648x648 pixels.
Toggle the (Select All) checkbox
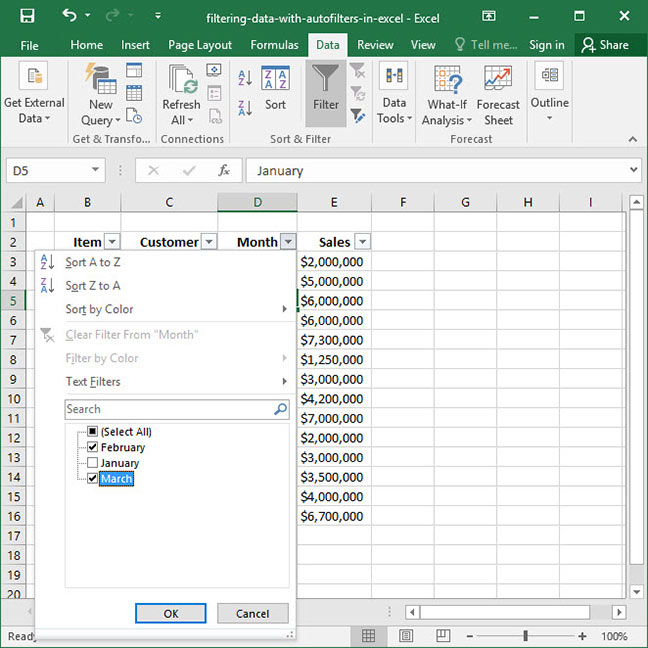pos(92,432)
